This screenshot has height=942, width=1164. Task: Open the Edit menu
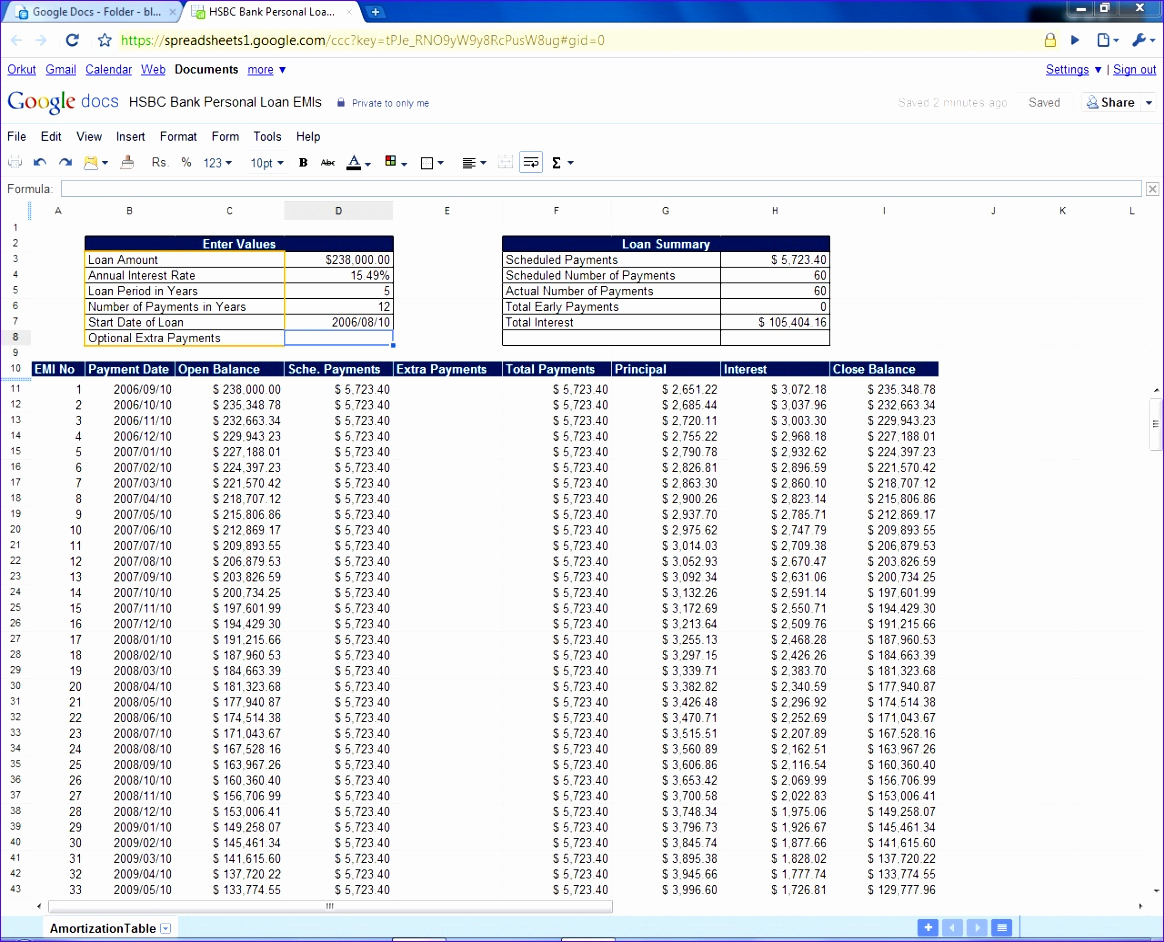[x=50, y=137]
